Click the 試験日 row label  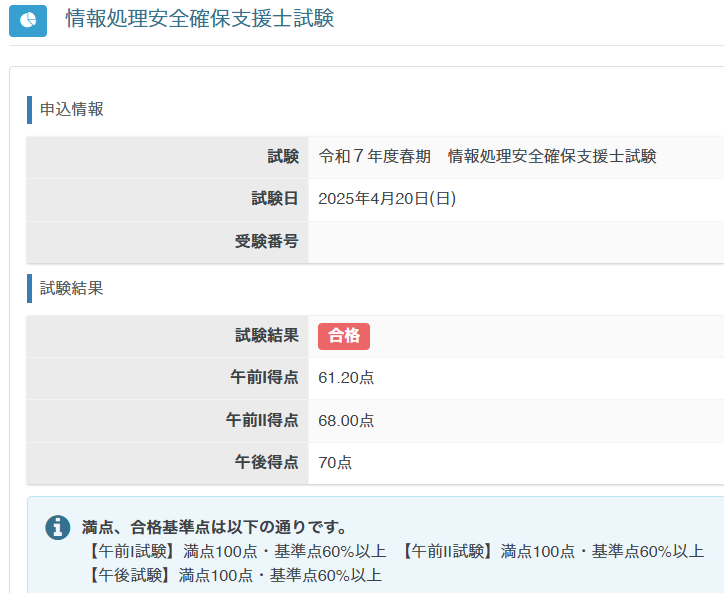[x=275, y=199]
